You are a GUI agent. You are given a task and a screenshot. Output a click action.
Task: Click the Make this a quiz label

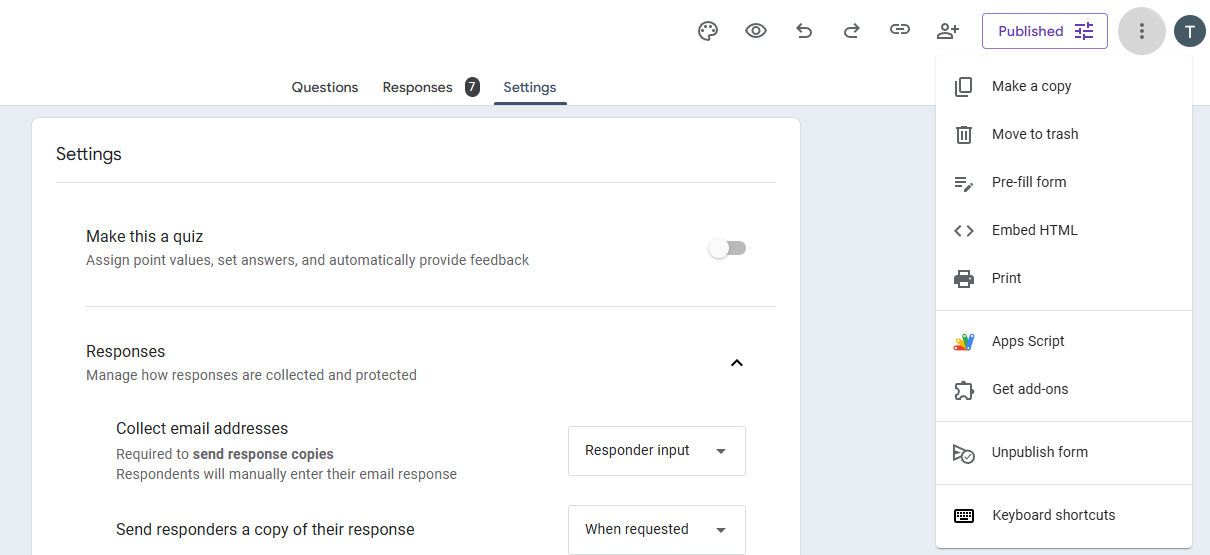pos(144,236)
